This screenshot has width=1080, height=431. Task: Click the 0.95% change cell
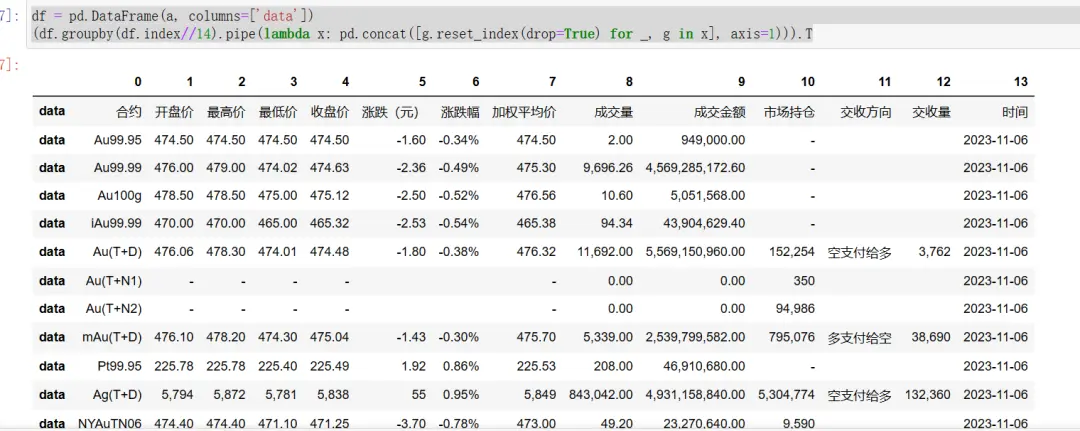[x=461, y=395]
